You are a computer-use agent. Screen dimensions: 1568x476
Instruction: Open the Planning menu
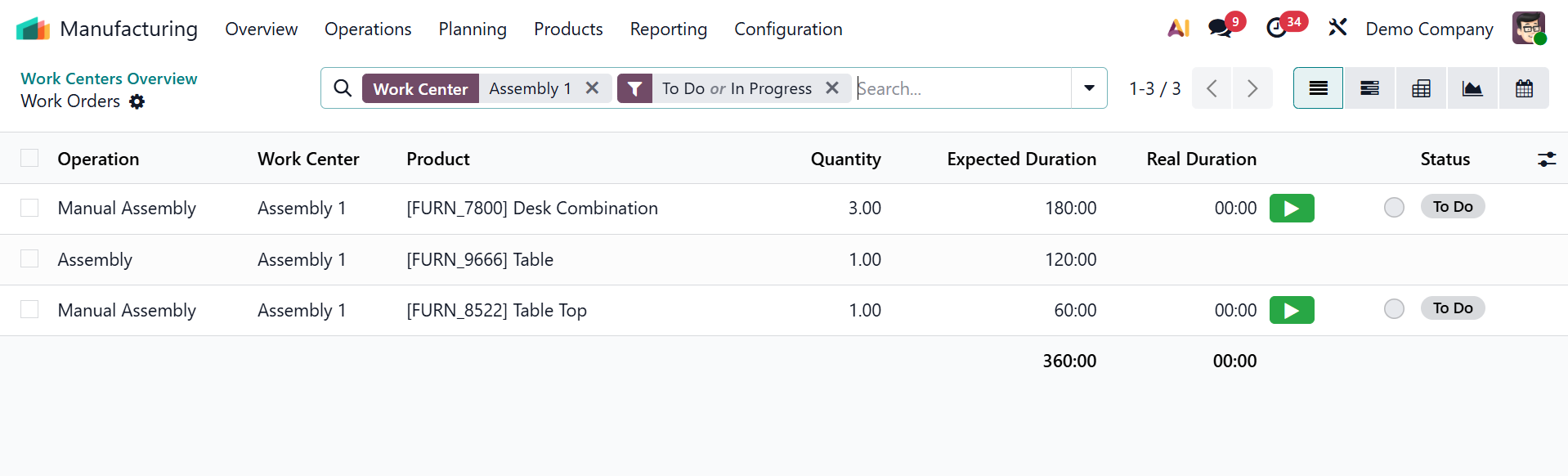click(x=473, y=29)
